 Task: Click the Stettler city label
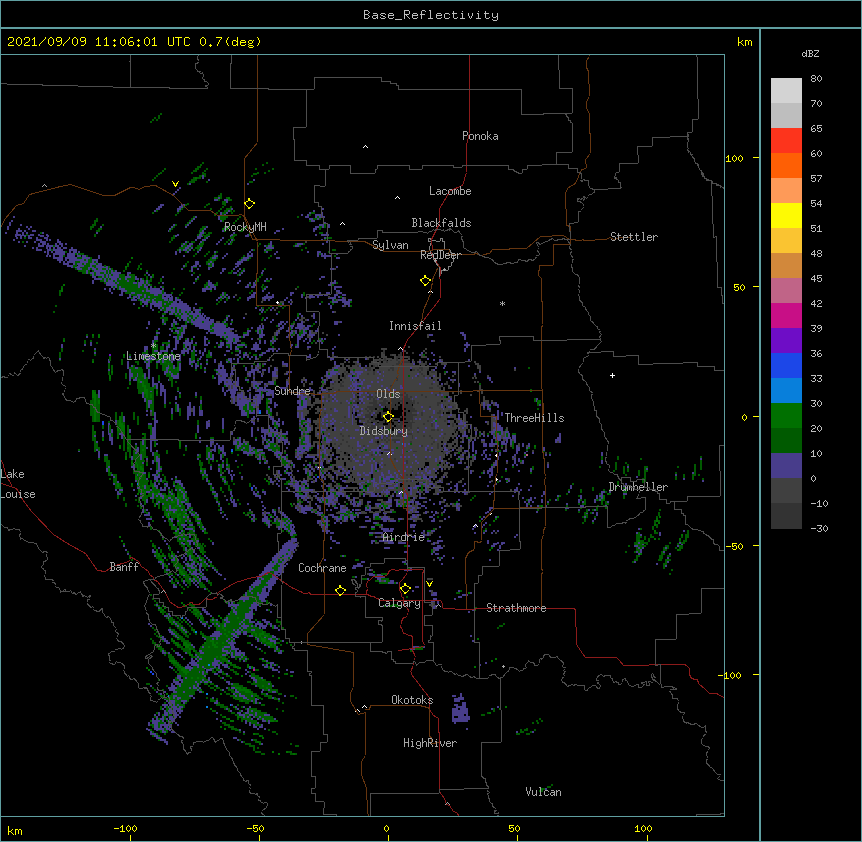(634, 237)
